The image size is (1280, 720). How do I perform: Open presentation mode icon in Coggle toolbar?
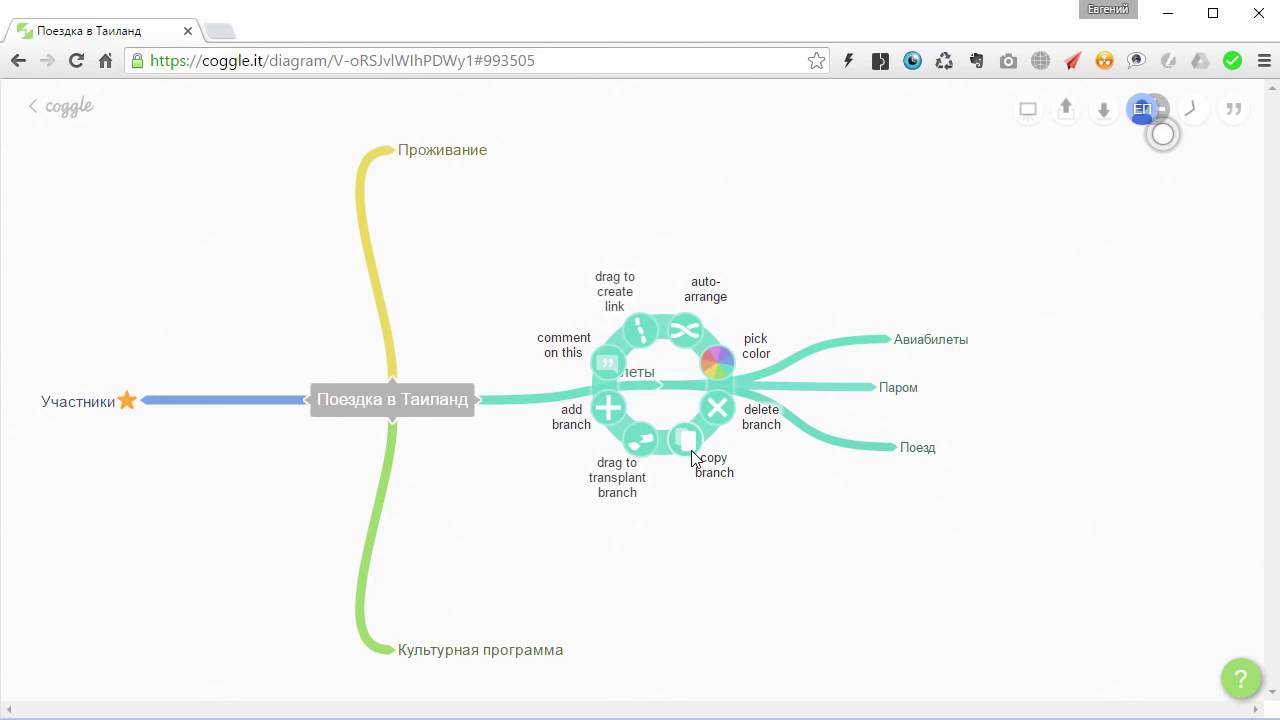[x=1028, y=109]
